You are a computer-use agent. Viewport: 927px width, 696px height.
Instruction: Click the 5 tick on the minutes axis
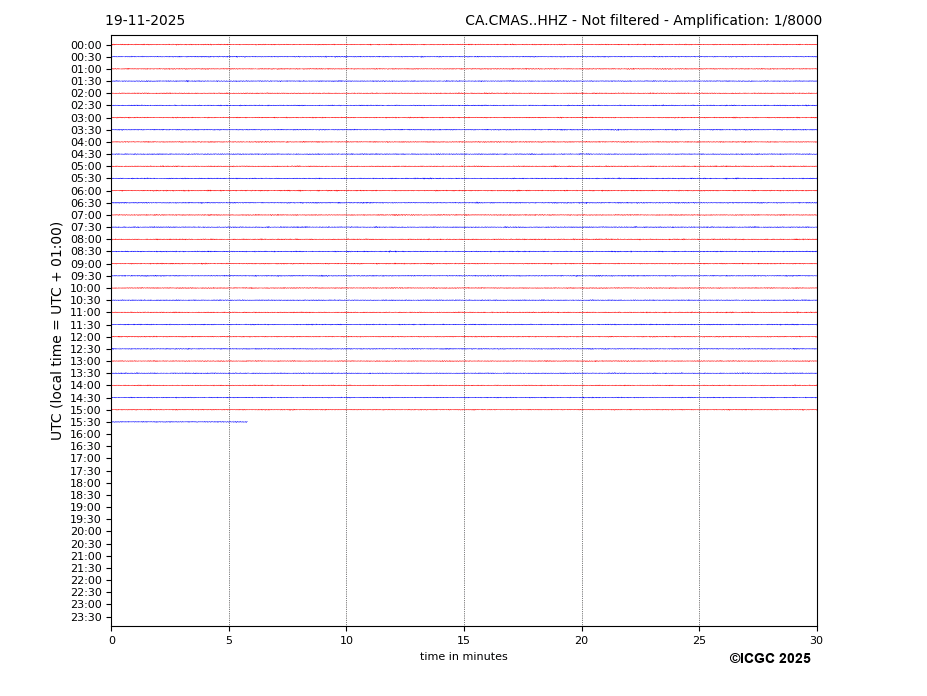(229, 640)
